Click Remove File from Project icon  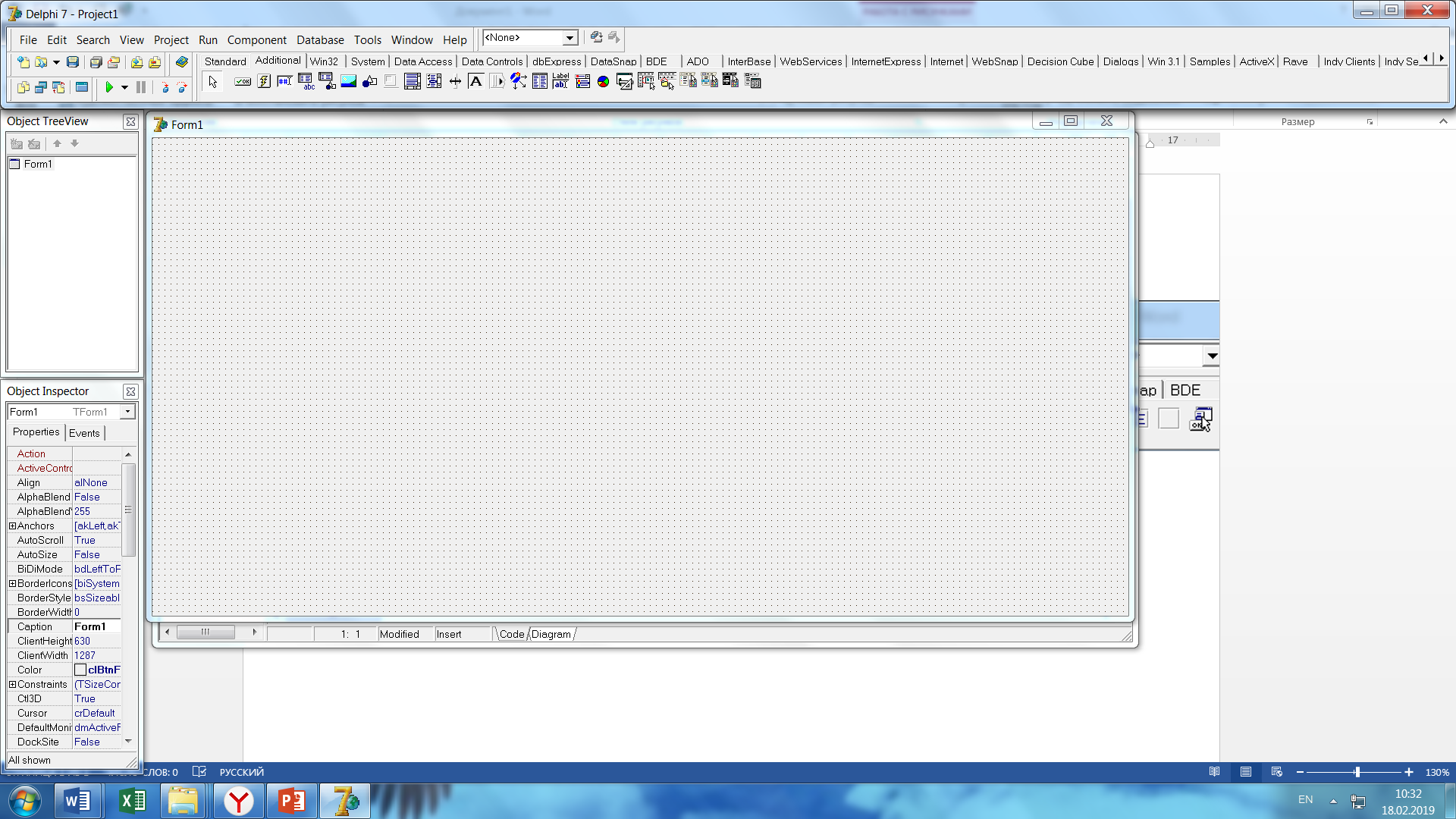[155, 62]
